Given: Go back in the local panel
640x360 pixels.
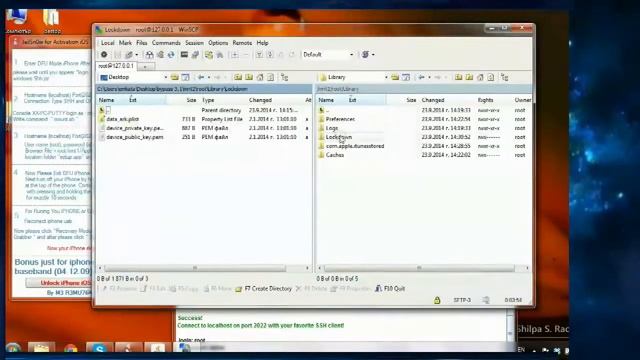Looking at the screenshot, I should [201, 77].
